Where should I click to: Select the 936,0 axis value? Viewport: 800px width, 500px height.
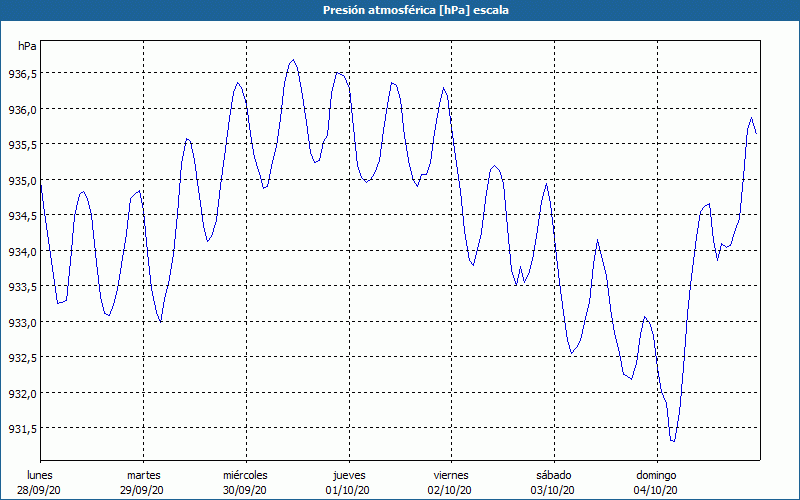click(x=22, y=110)
